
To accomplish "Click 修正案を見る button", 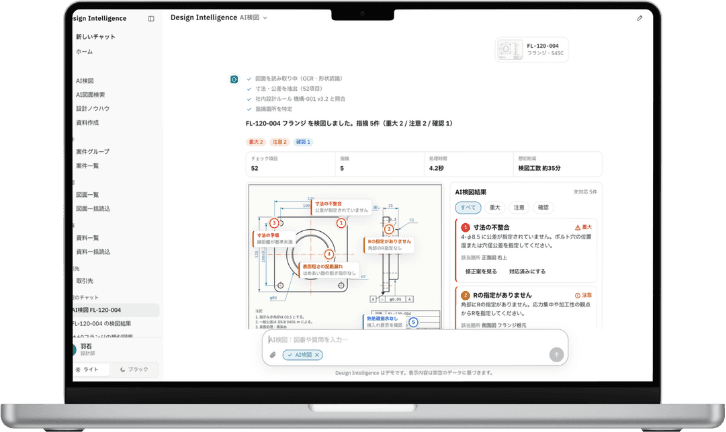I will 481,271.
